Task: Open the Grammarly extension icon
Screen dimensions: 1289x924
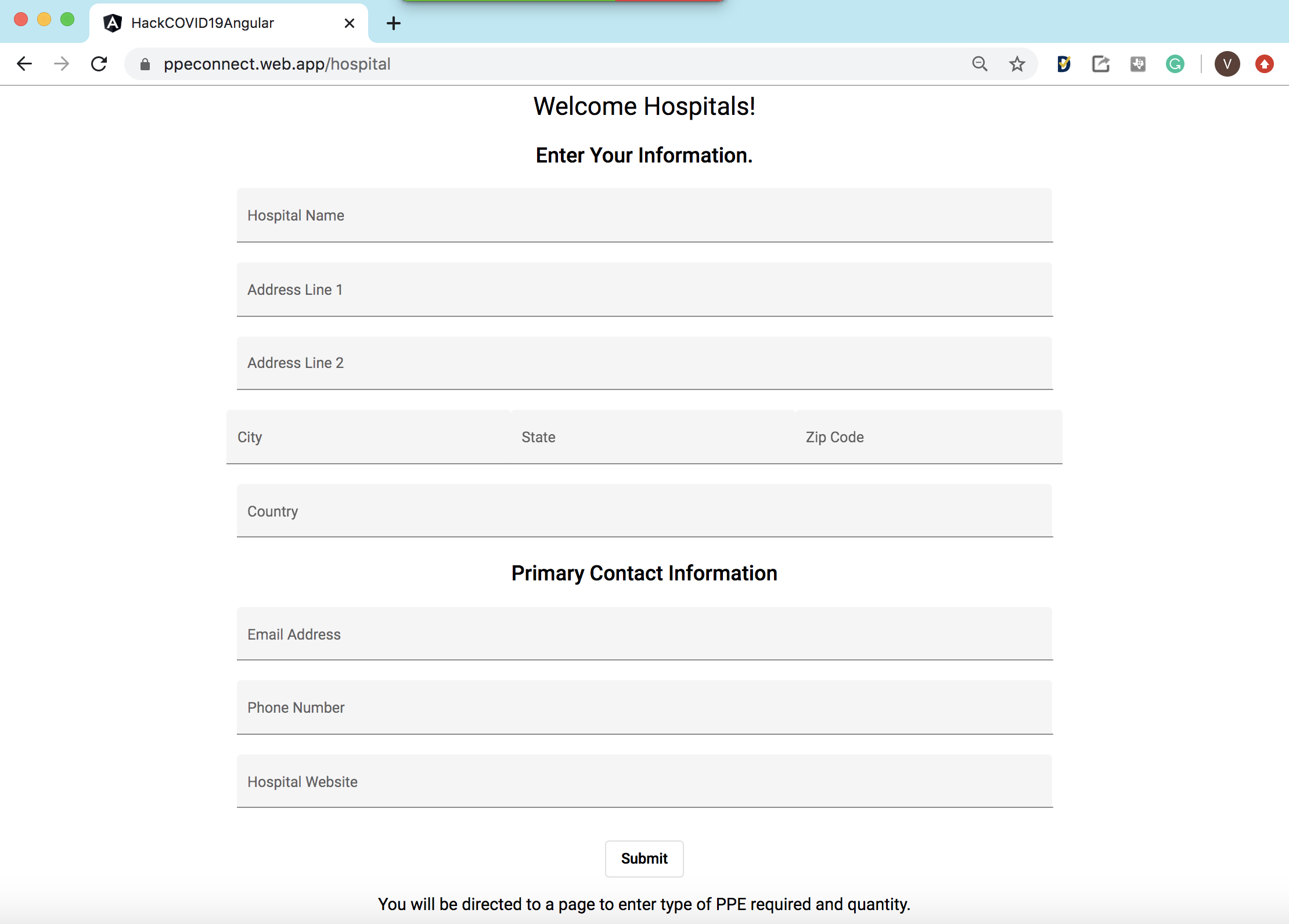Action: point(1175,64)
